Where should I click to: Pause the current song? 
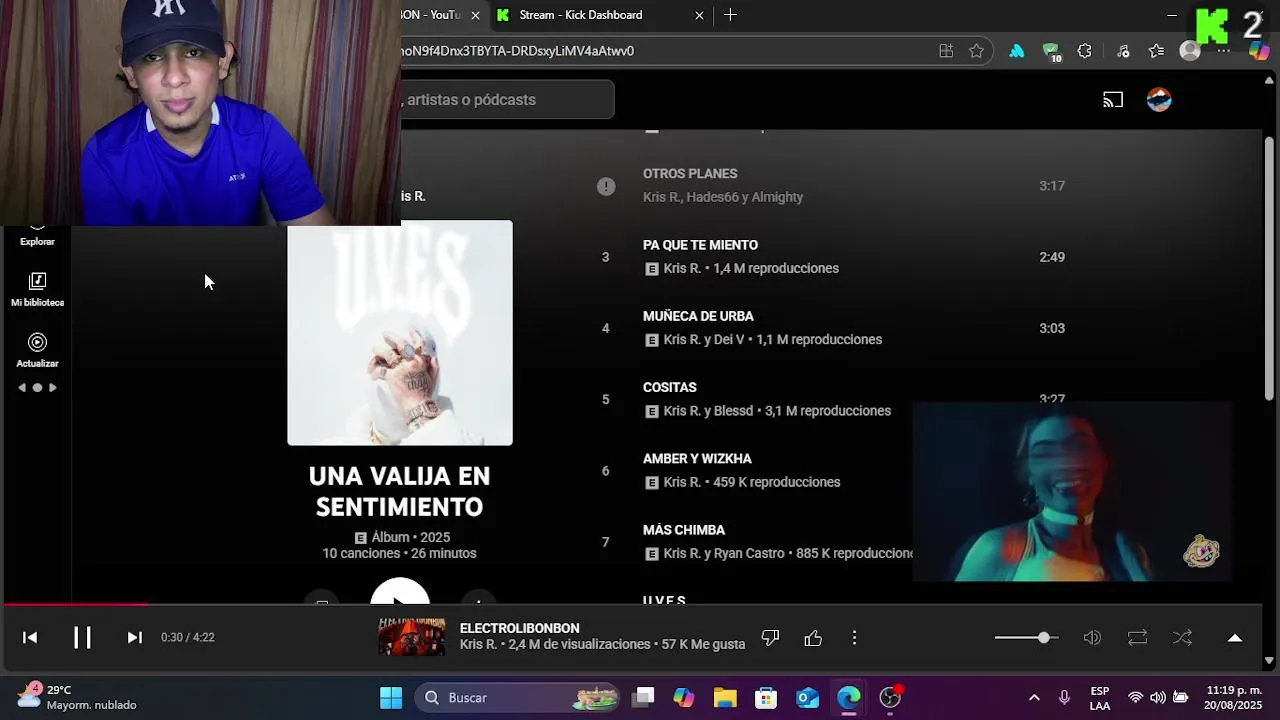coord(82,637)
